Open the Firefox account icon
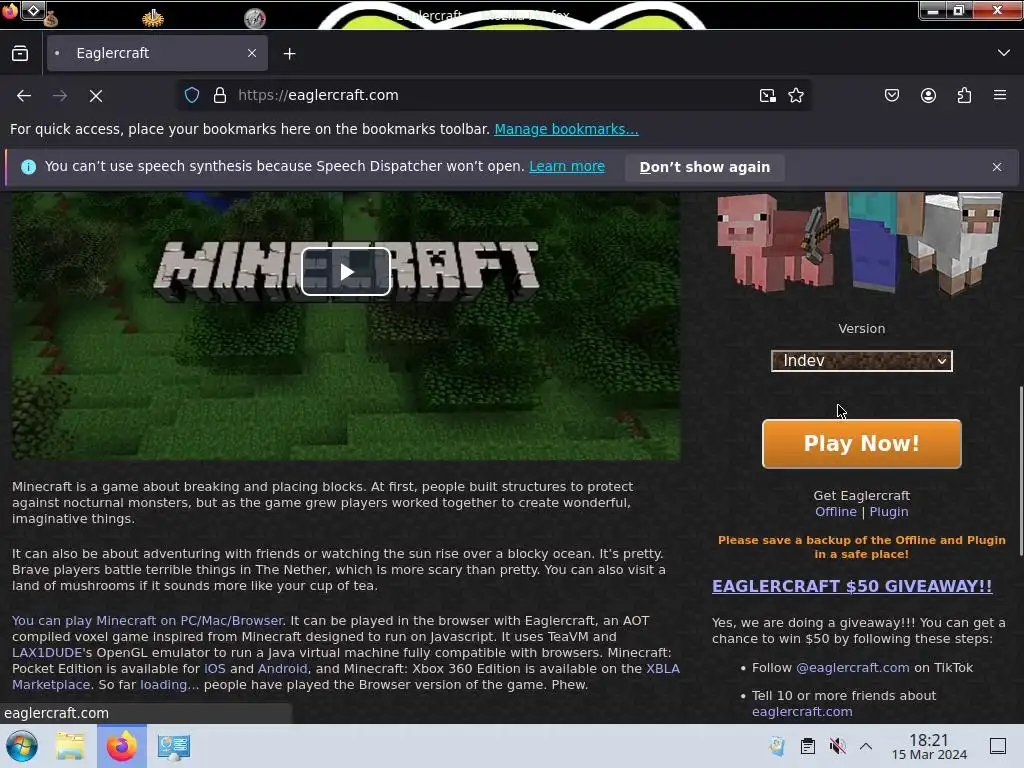The width and height of the screenshot is (1024, 768). point(928,95)
